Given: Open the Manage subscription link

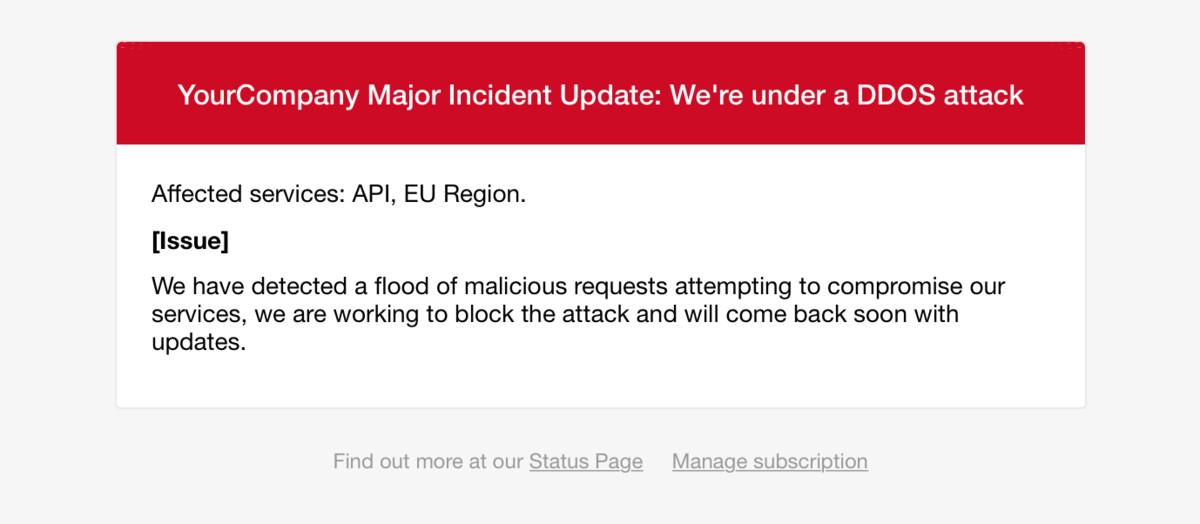Looking at the screenshot, I should pos(770,461).
